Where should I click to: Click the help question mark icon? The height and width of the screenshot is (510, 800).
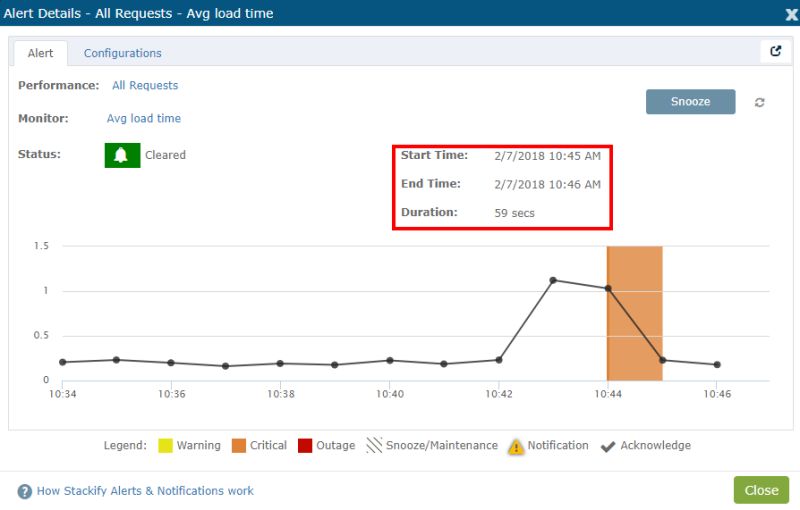[x=24, y=491]
